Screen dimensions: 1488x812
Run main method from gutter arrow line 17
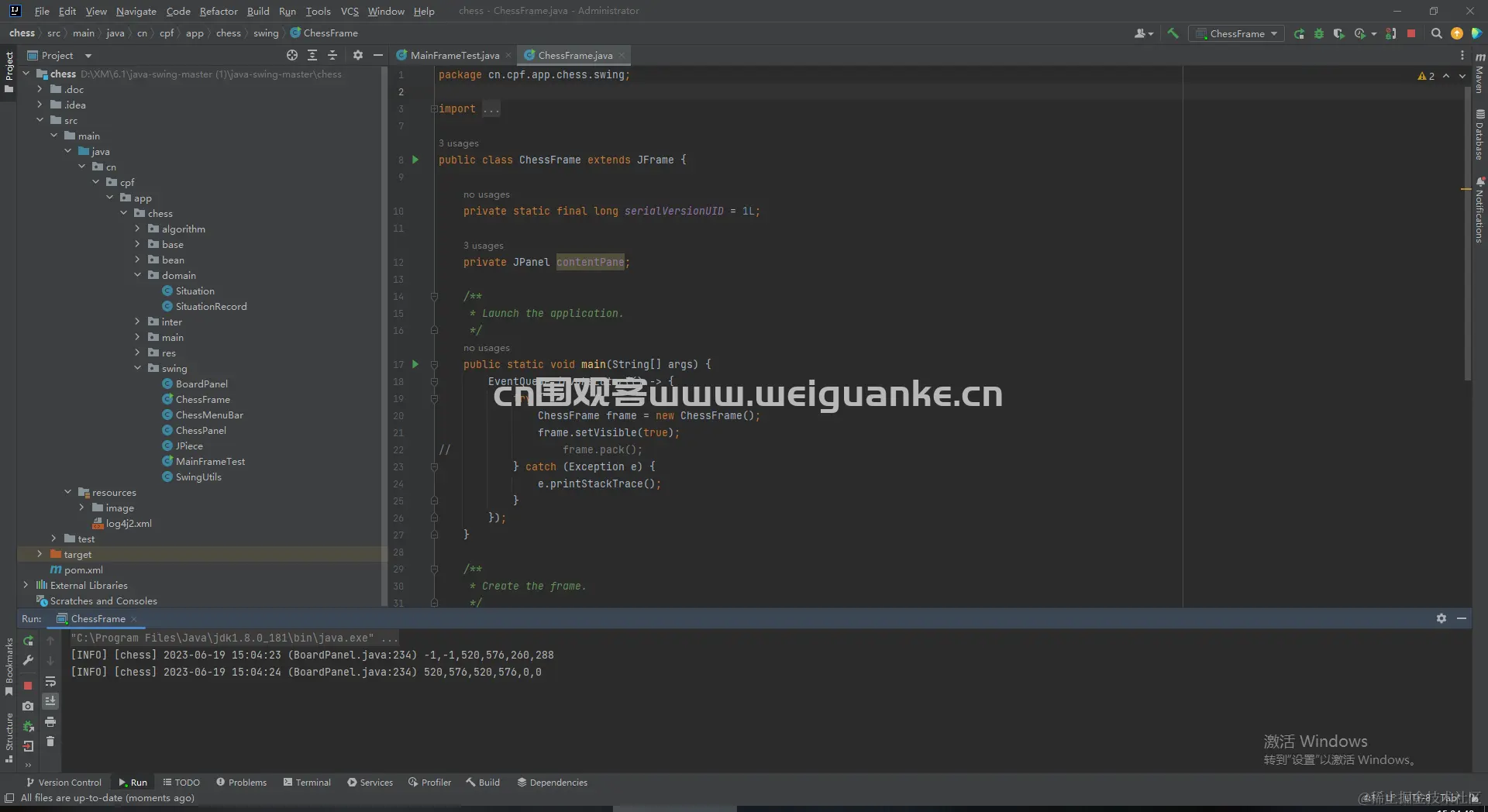[x=415, y=364]
